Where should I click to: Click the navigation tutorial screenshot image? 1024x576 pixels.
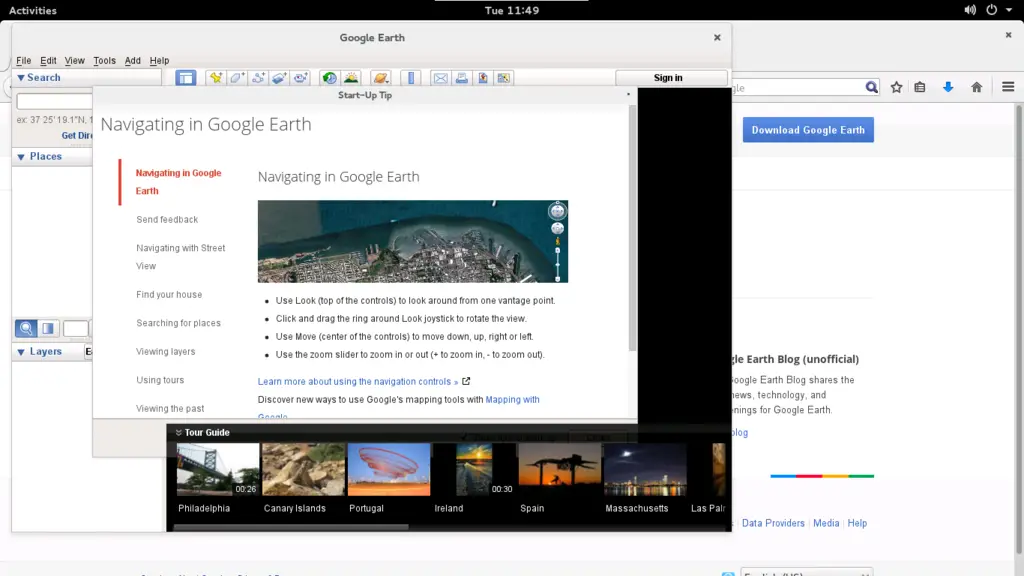point(413,242)
